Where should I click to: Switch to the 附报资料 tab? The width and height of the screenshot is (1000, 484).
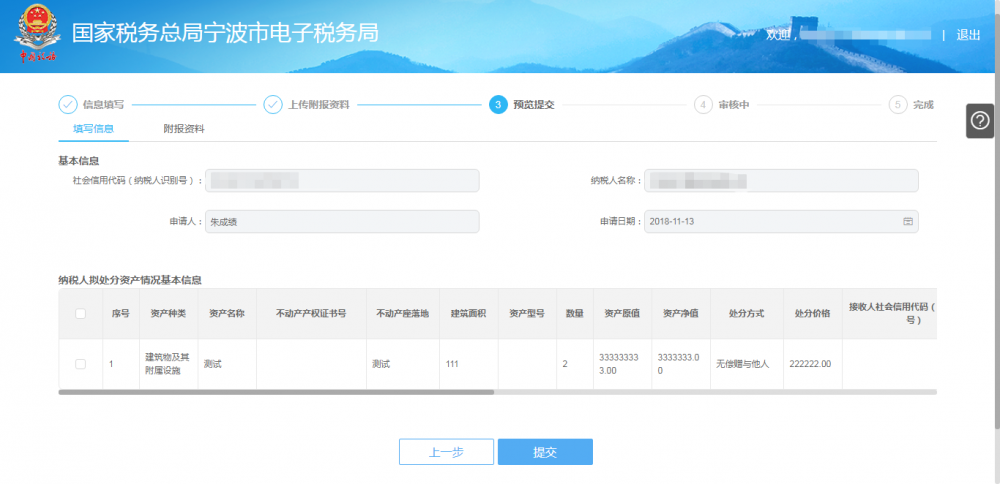click(x=184, y=129)
